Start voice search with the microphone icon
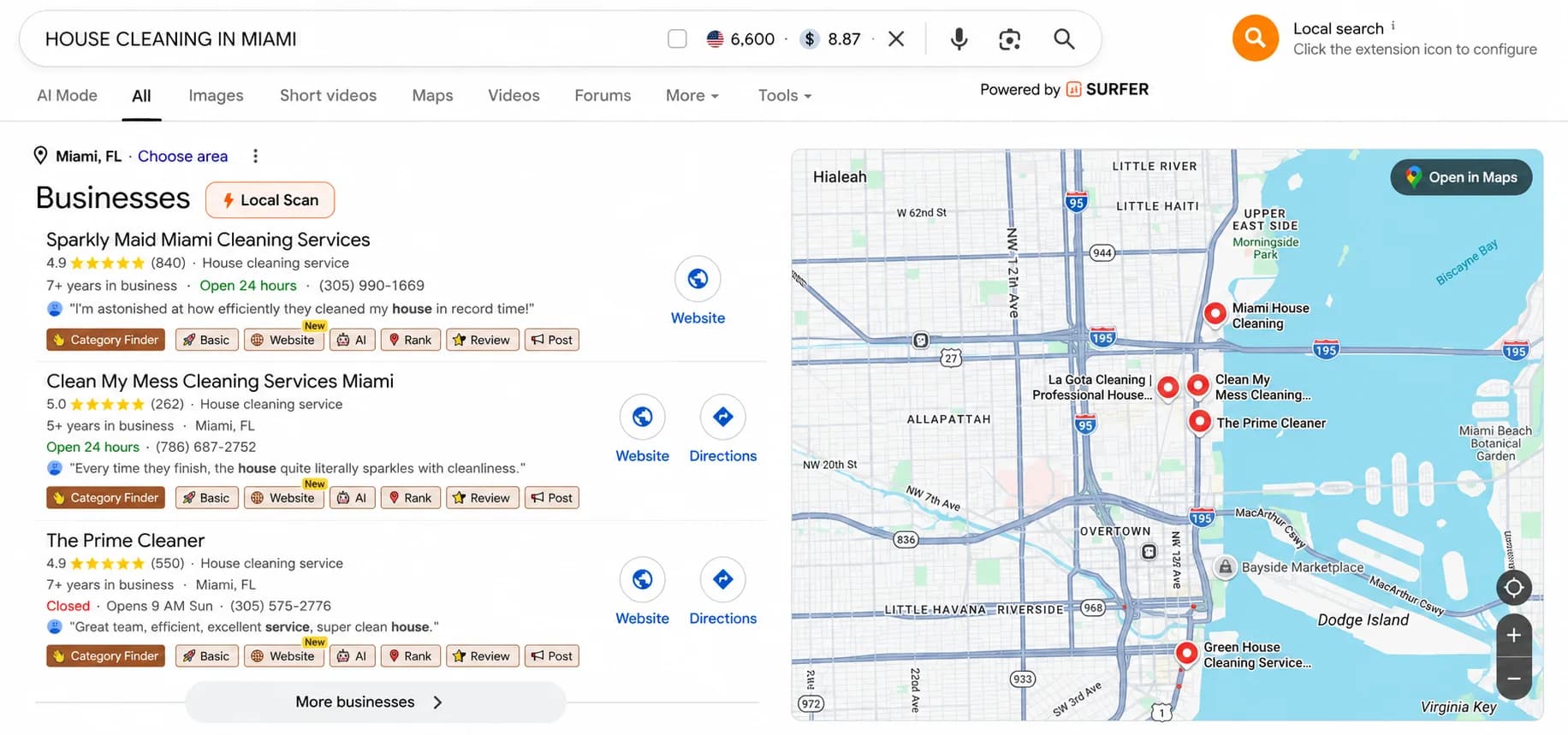The height and width of the screenshot is (735, 1568). tap(959, 39)
